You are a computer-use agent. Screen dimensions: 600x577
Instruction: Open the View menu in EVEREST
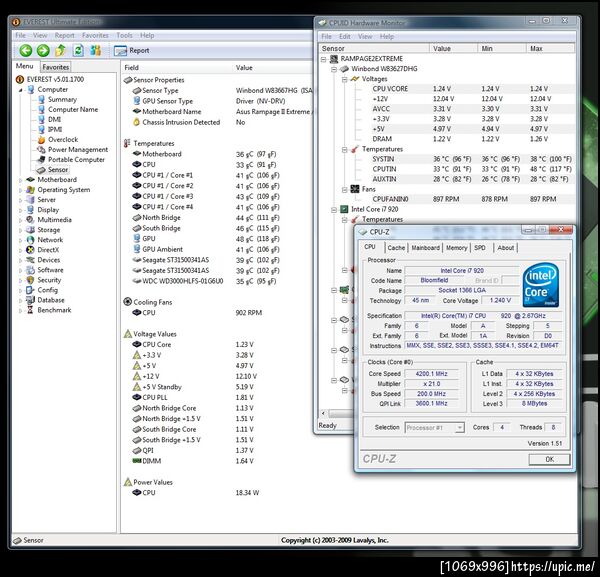(x=40, y=36)
